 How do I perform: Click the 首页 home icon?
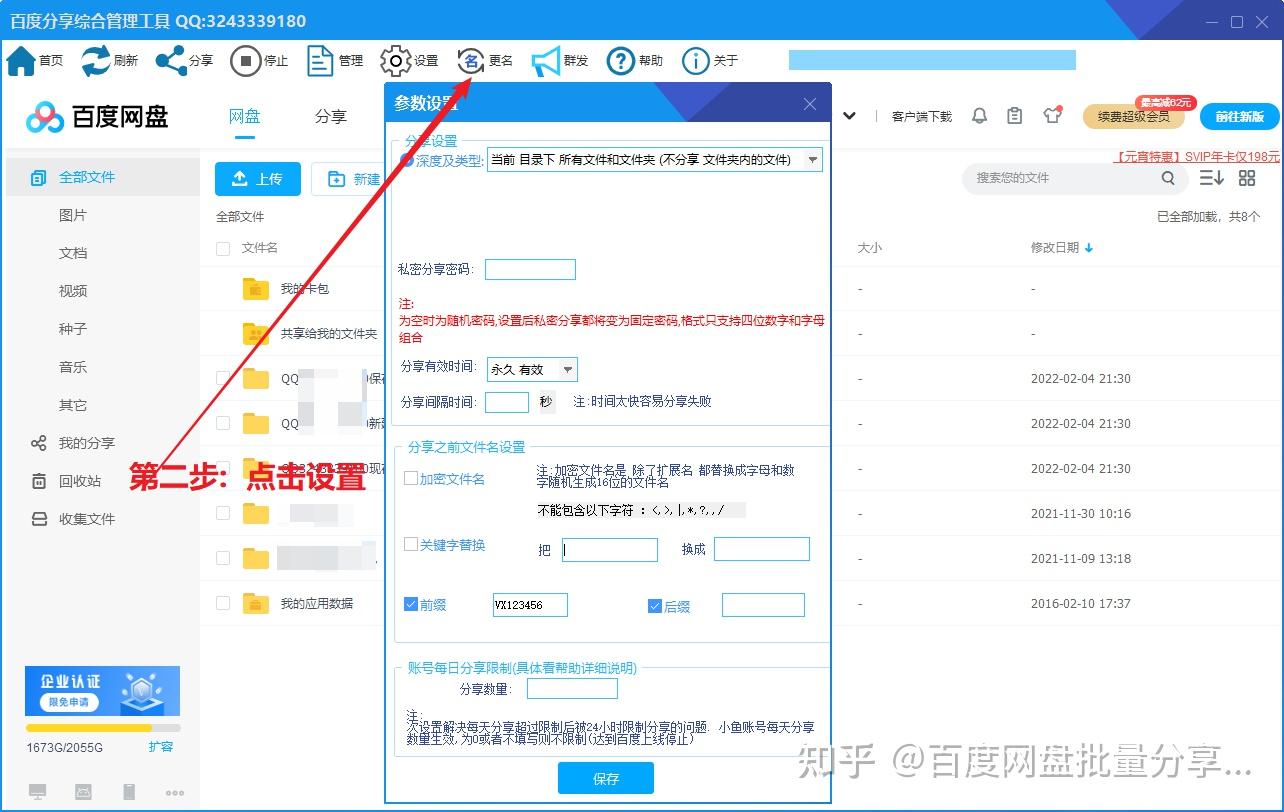(21, 61)
